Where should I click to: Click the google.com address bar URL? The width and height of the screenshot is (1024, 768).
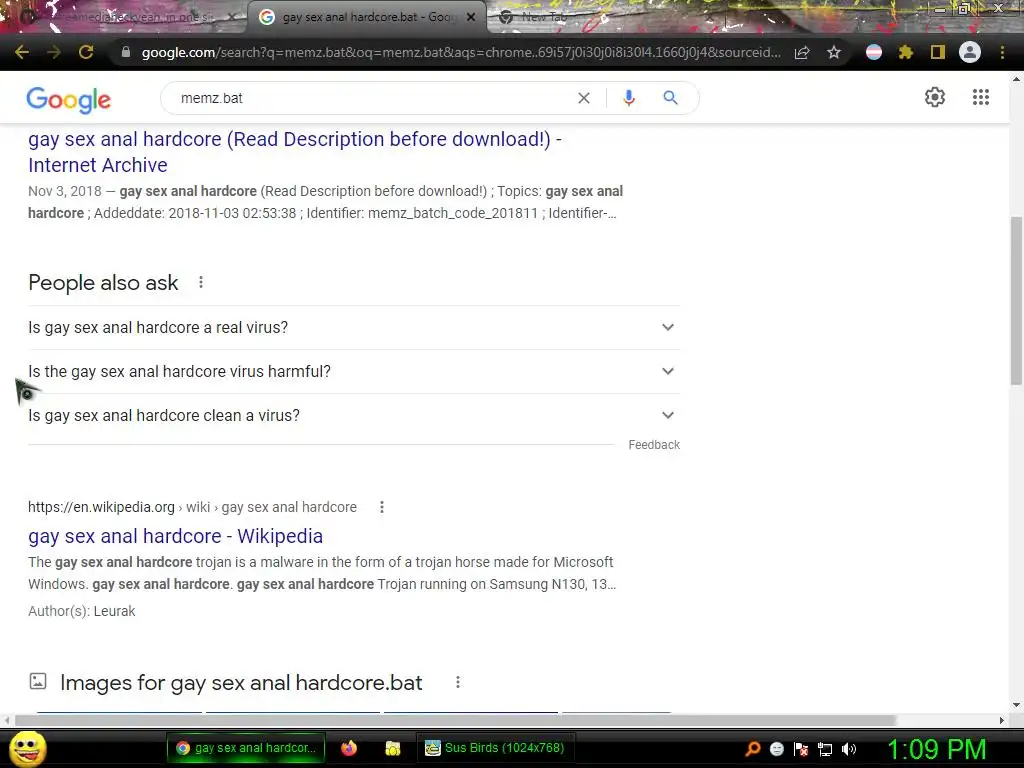(460, 52)
